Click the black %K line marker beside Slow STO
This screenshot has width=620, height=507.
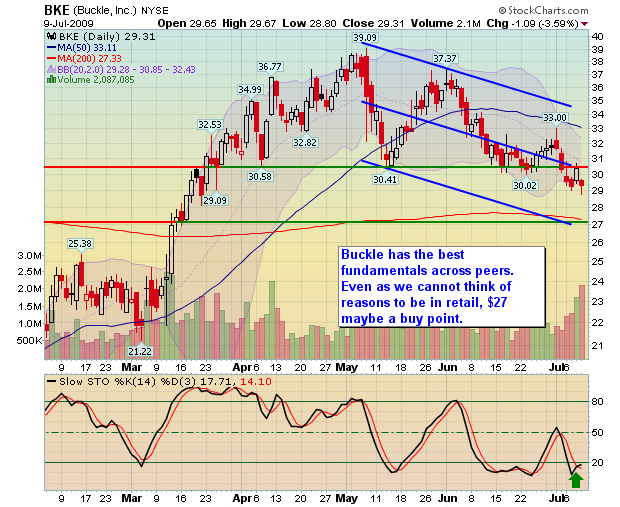[x=52, y=382]
